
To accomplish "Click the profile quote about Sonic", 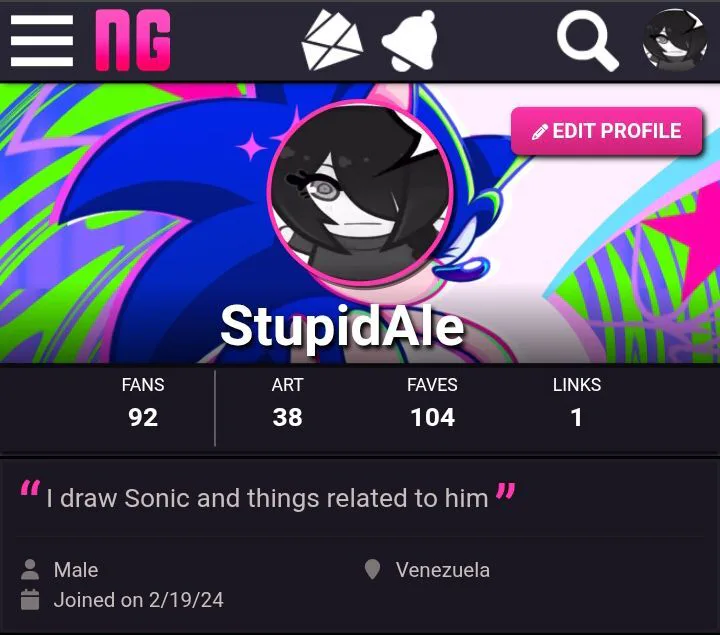I will point(268,498).
